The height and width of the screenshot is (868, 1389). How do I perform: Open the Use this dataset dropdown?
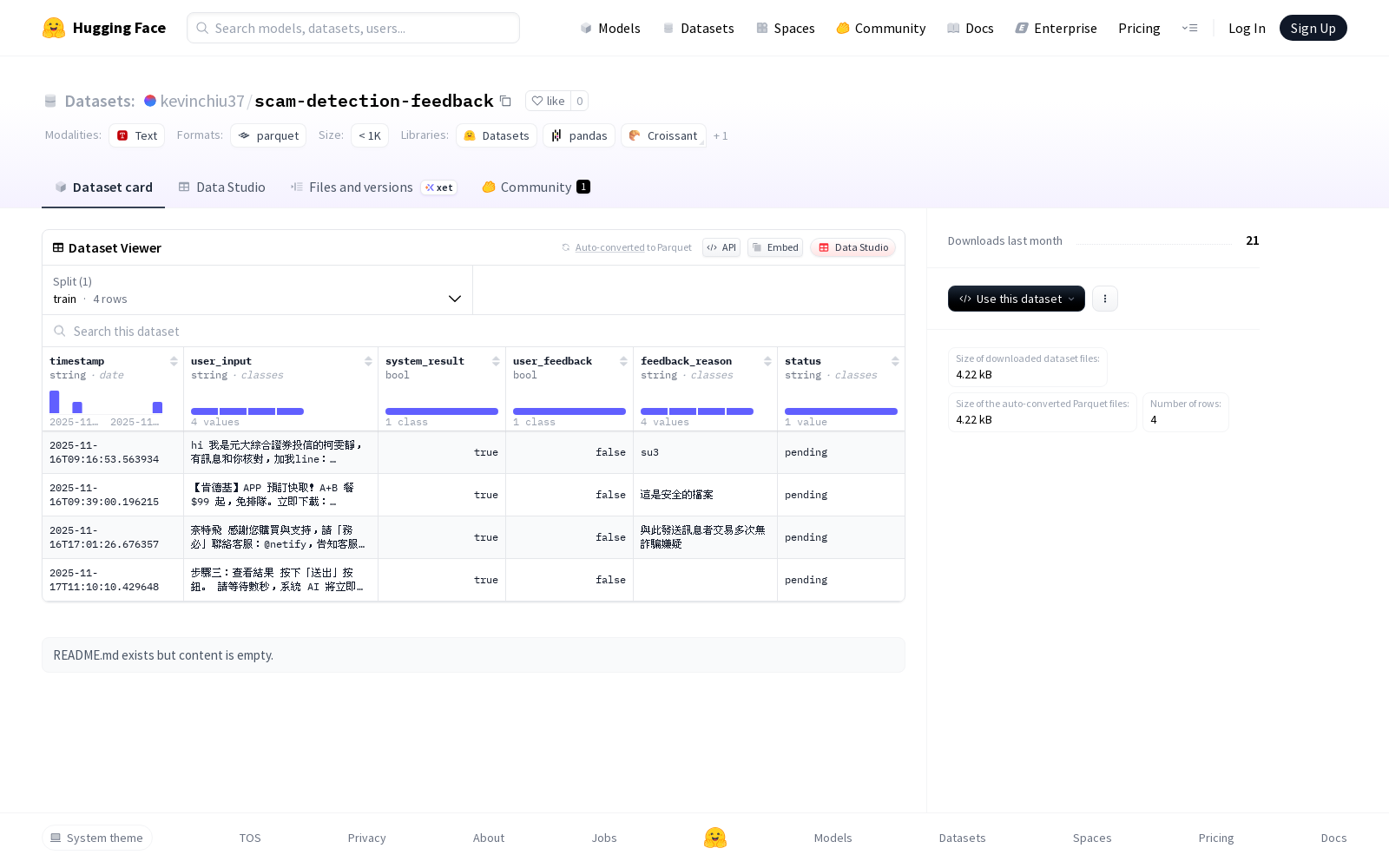[x=1017, y=299]
